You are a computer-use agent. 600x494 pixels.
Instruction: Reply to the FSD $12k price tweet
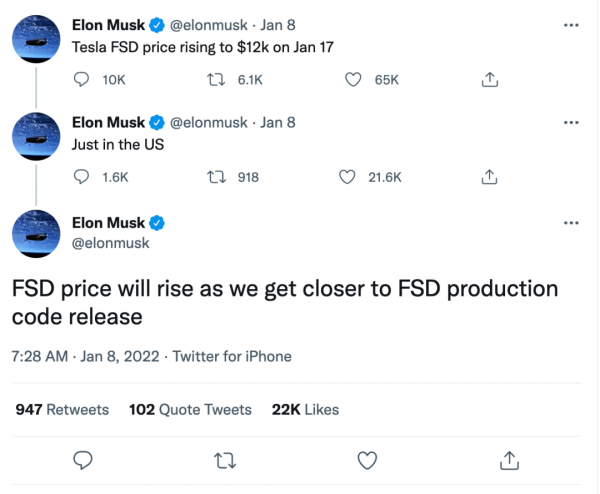point(83,79)
